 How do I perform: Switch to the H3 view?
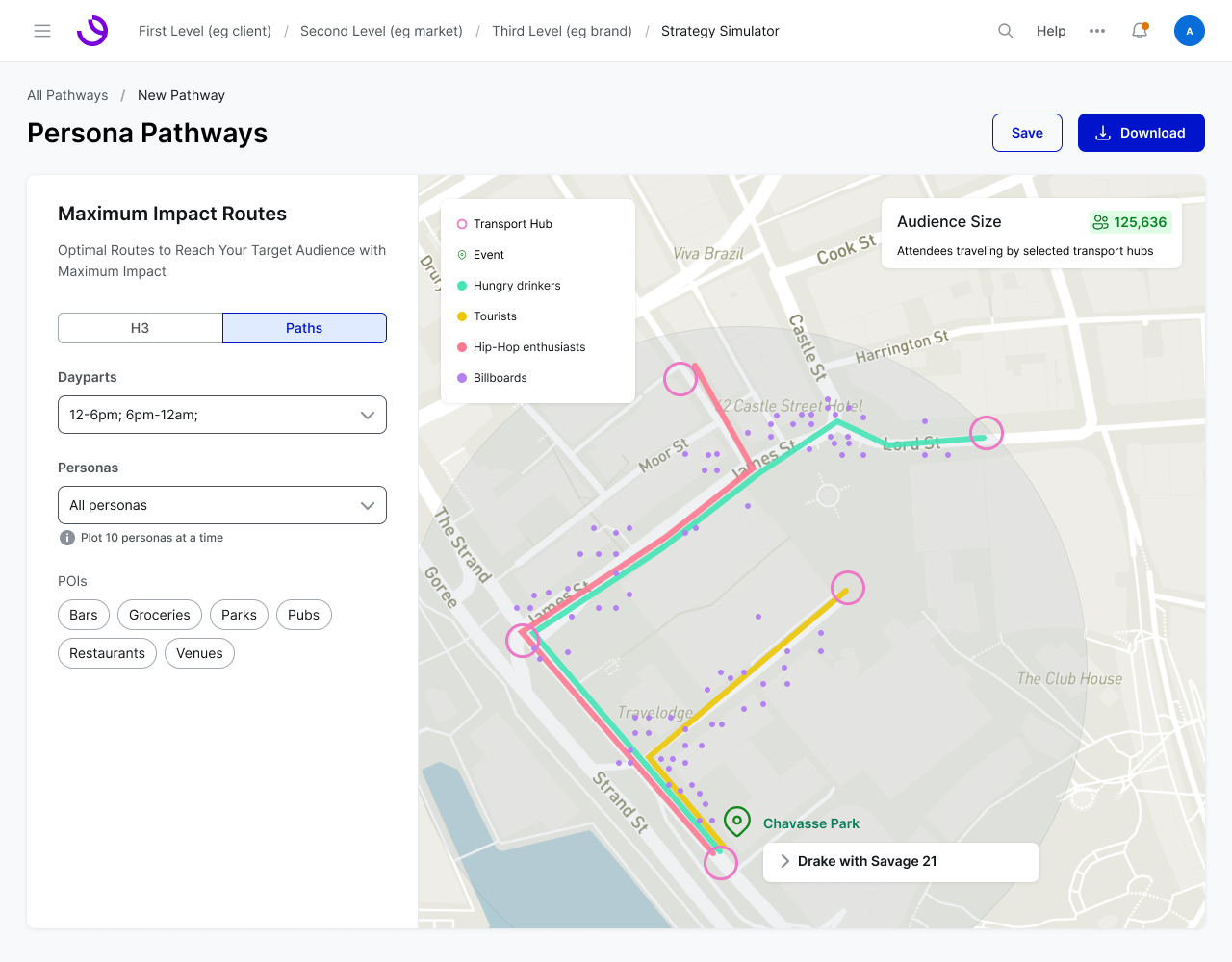pos(141,328)
